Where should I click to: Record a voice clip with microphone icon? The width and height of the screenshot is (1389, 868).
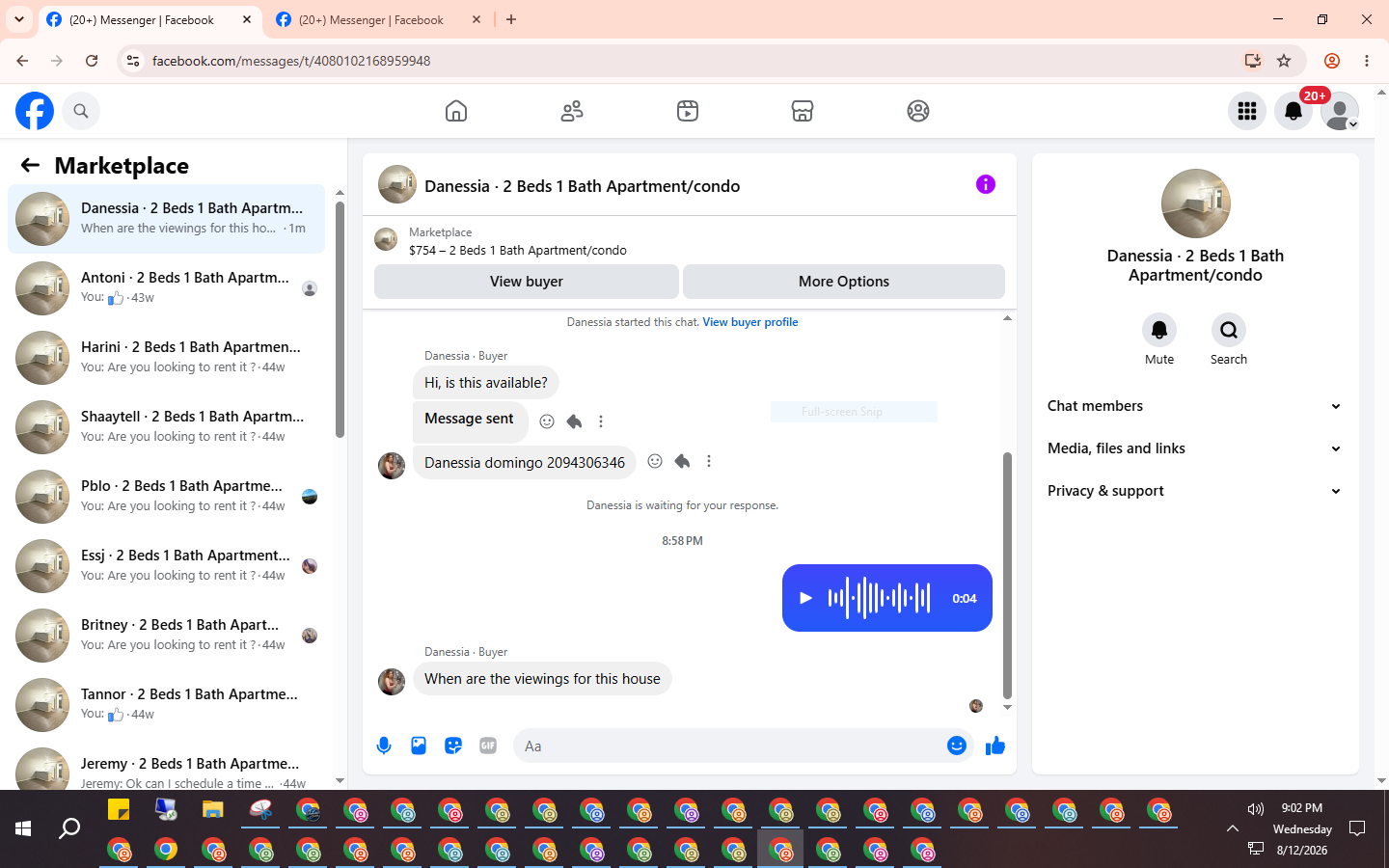[384, 746]
